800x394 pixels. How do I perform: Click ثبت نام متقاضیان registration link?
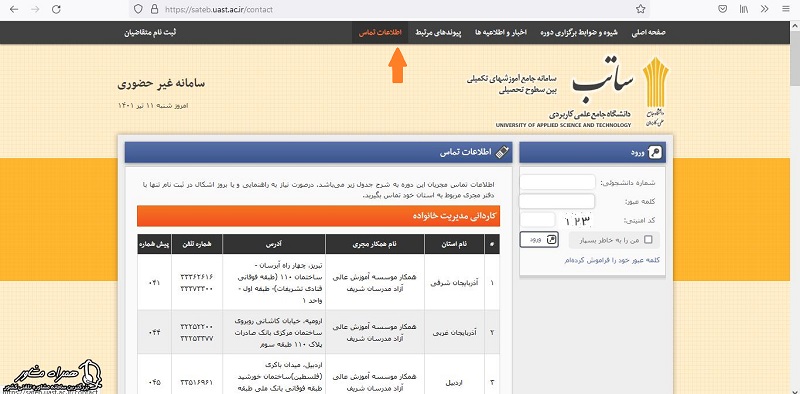click(x=150, y=33)
